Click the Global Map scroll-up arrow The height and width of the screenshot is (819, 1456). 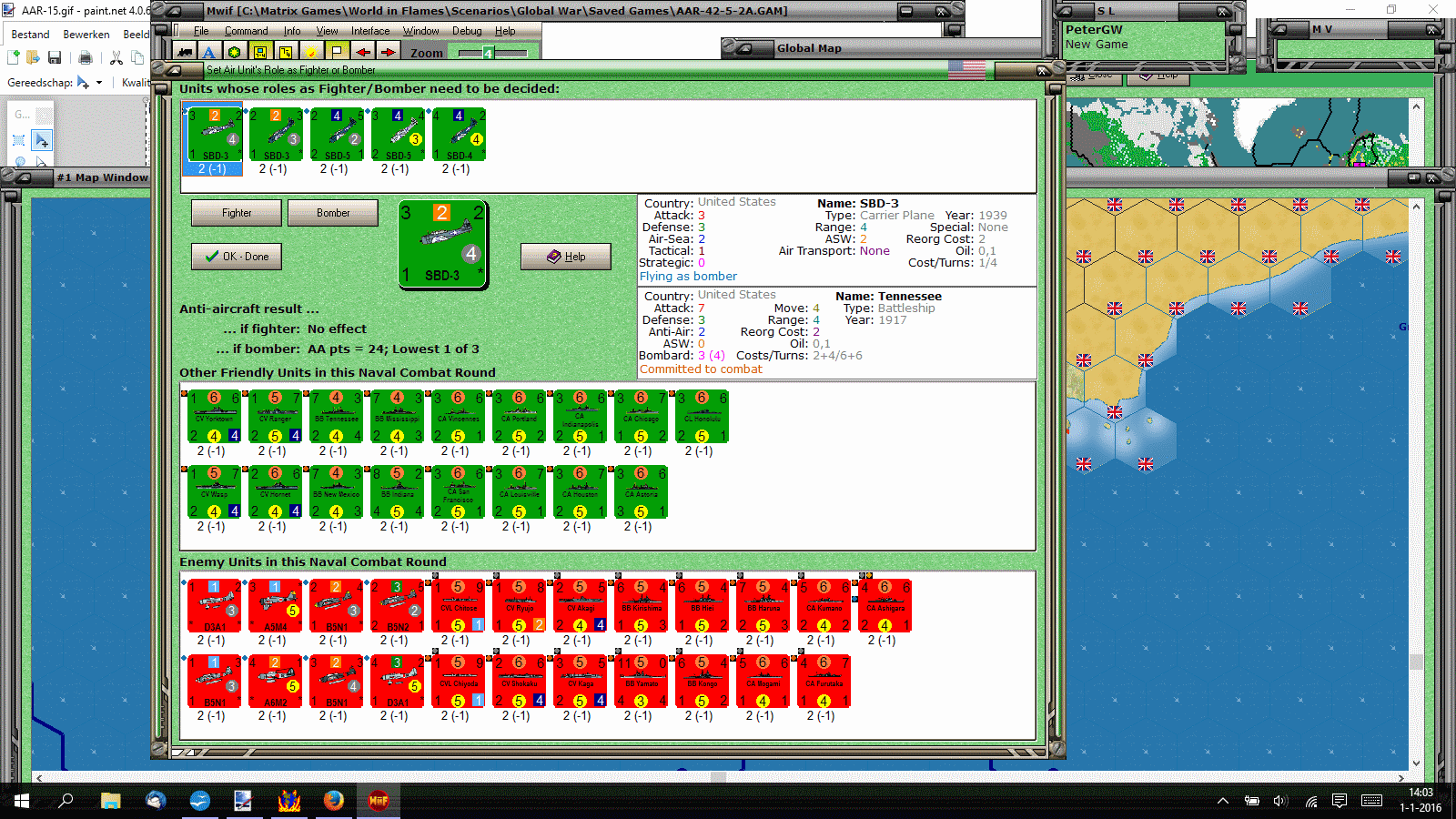coord(1416,106)
